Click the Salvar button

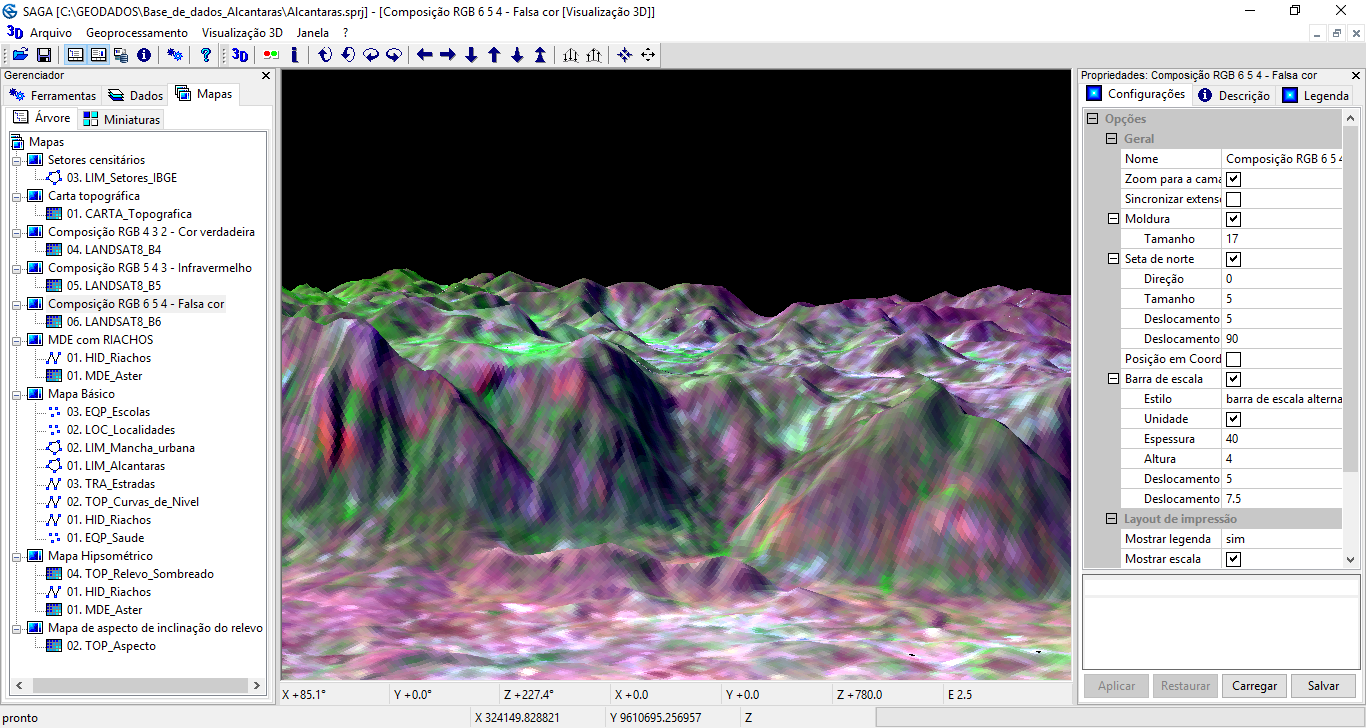pos(1322,686)
